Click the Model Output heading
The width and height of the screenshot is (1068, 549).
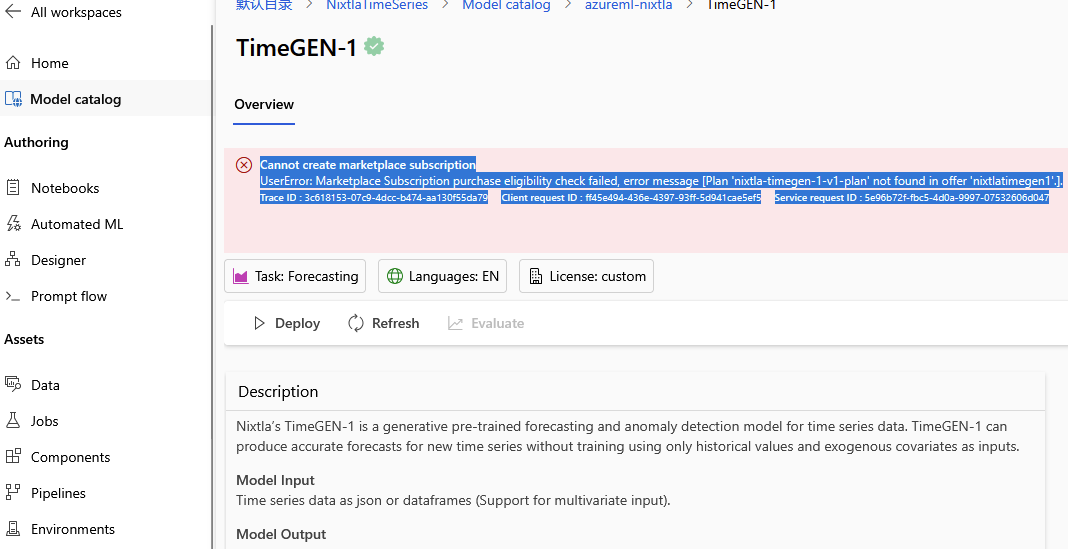click(x=281, y=534)
